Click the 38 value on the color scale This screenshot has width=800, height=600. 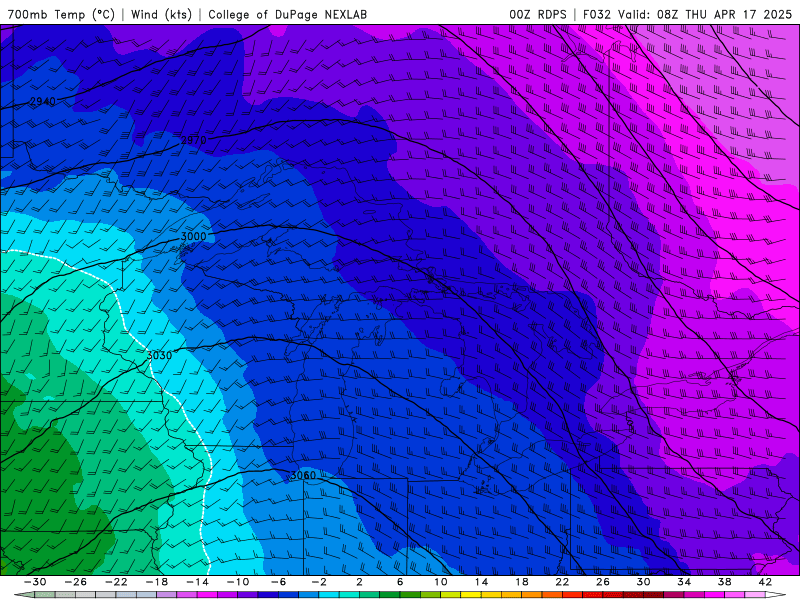[x=724, y=582]
